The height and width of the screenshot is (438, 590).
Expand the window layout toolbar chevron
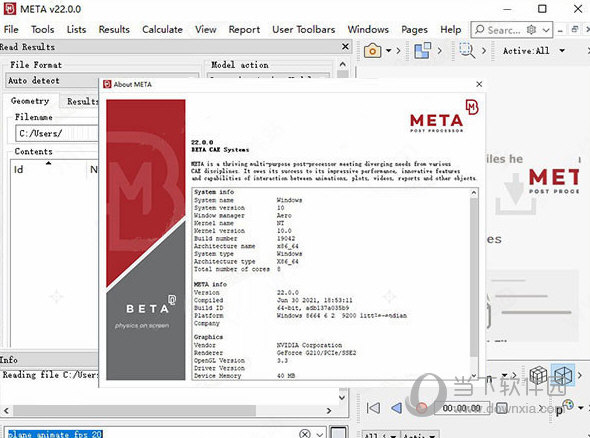439,50
